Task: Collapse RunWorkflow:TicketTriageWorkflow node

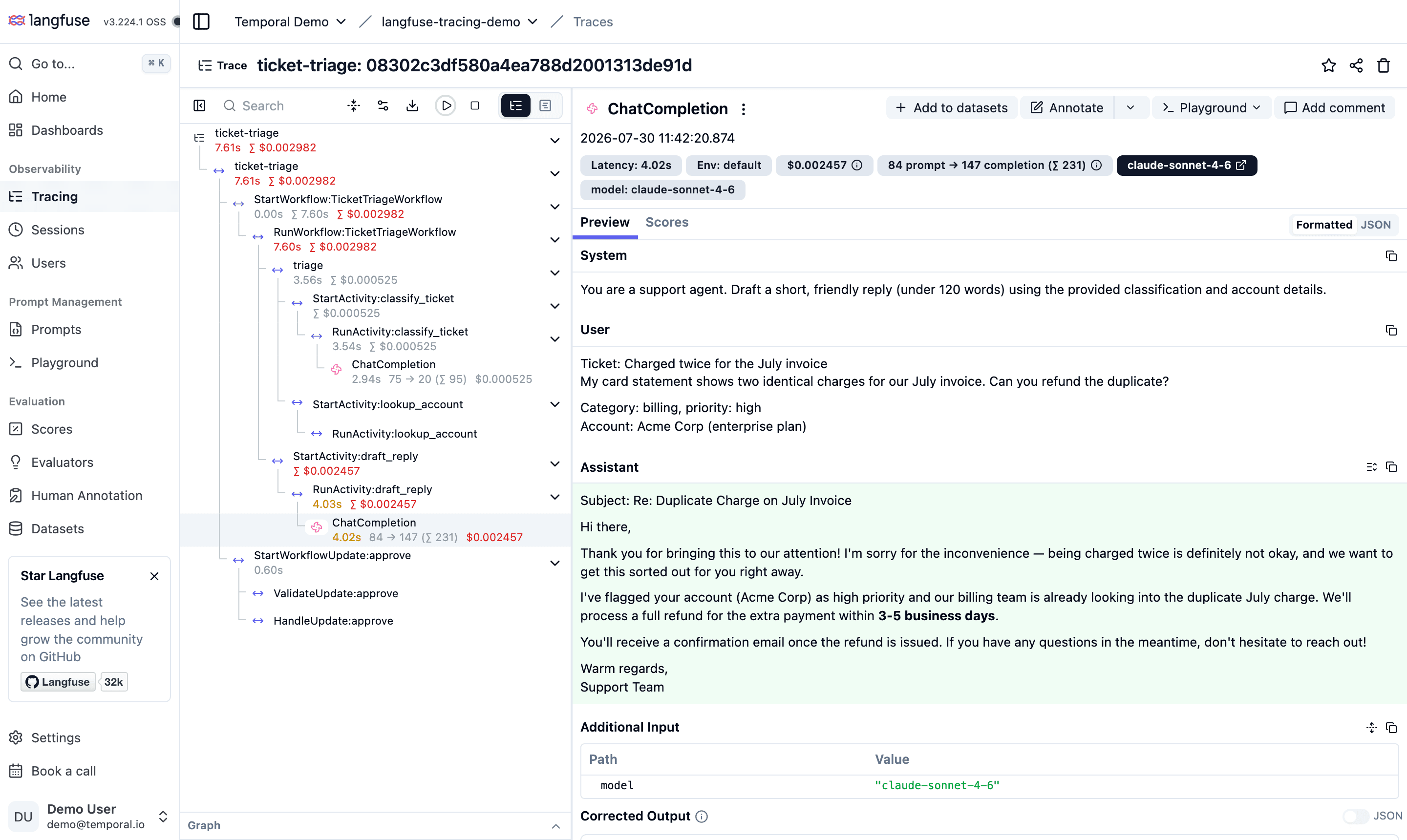Action: click(x=555, y=239)
